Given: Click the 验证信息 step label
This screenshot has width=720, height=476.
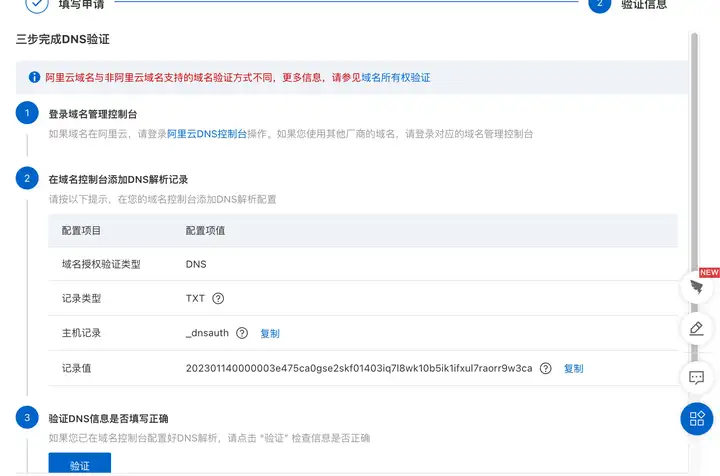Looking at the screenshot, I should [x=644, y=5].
